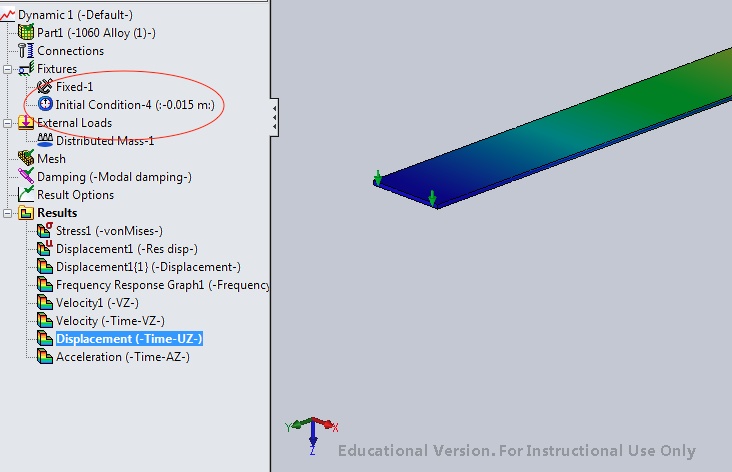Click the Displacement1{1} plot icon
Screen dimensions: 732x472
(45, 267)
